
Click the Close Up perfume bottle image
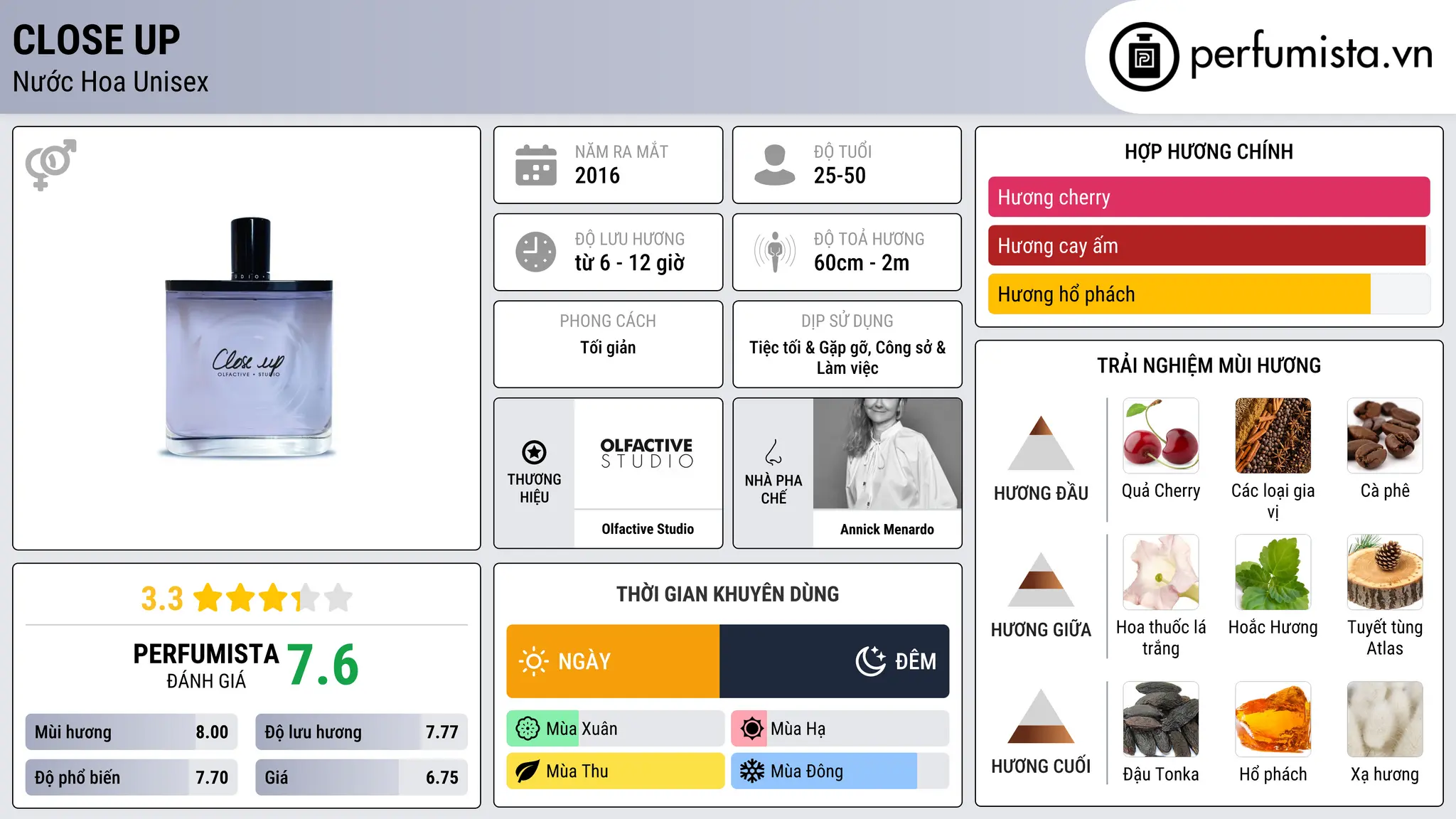(249, 337)
